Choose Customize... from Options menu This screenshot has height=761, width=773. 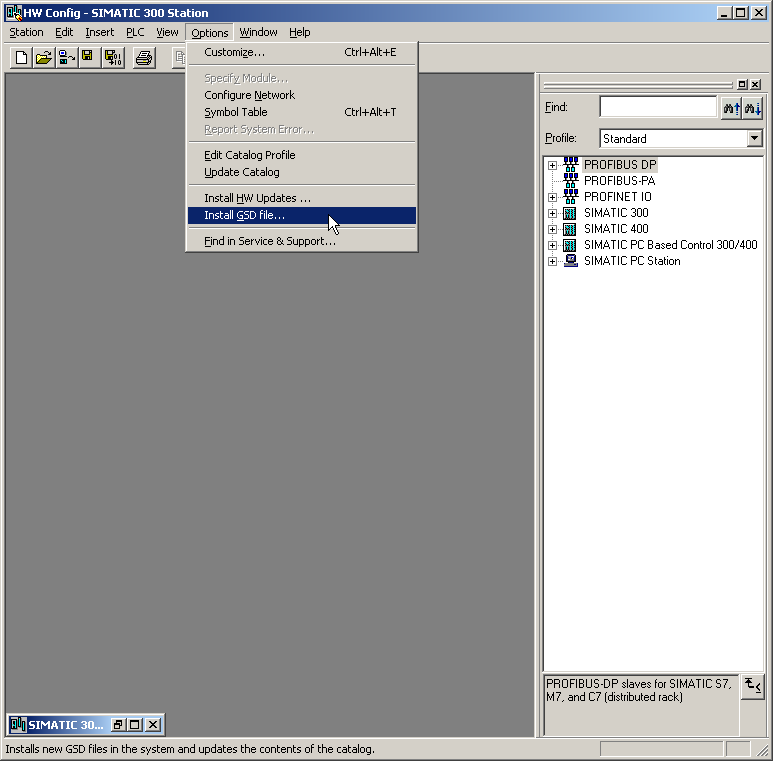(x=302, y=52)
